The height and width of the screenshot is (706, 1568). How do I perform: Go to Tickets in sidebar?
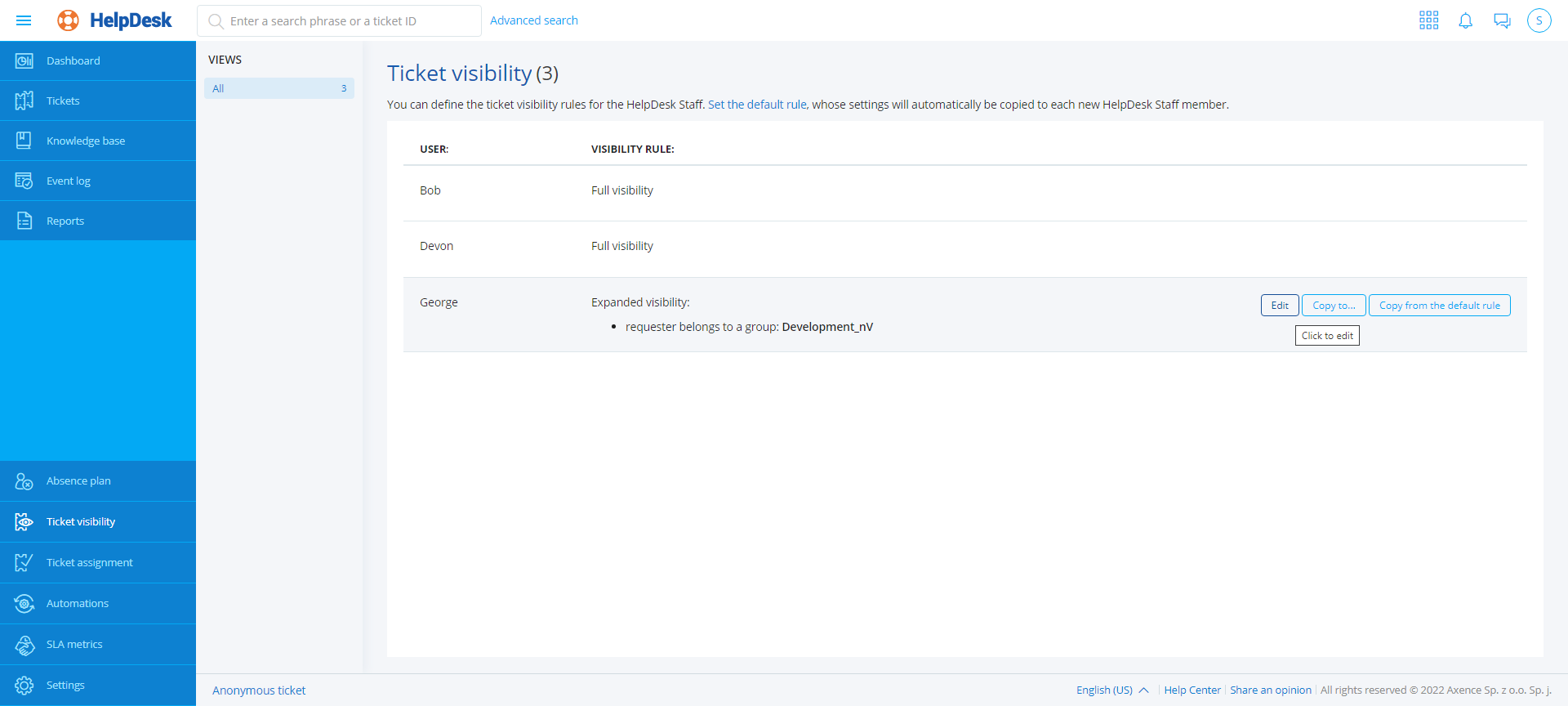[x=63, y=101]
